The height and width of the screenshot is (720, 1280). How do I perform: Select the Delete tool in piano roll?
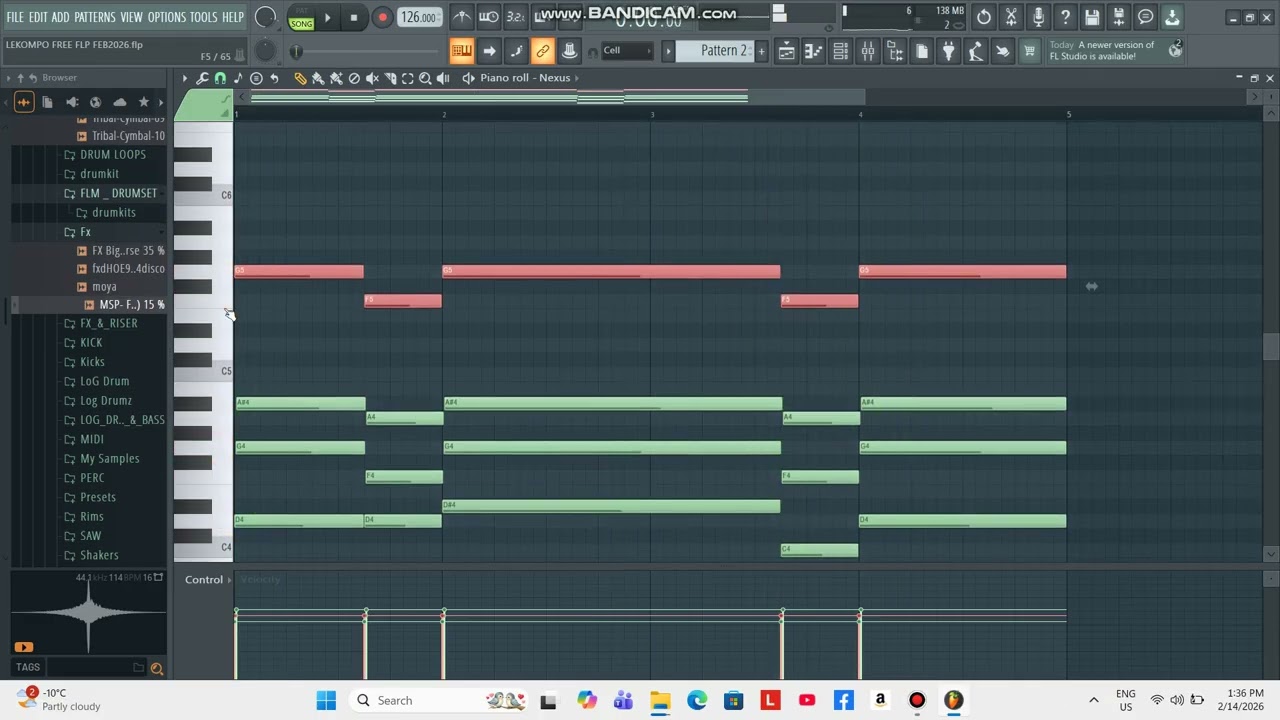(x=354, y=78)
